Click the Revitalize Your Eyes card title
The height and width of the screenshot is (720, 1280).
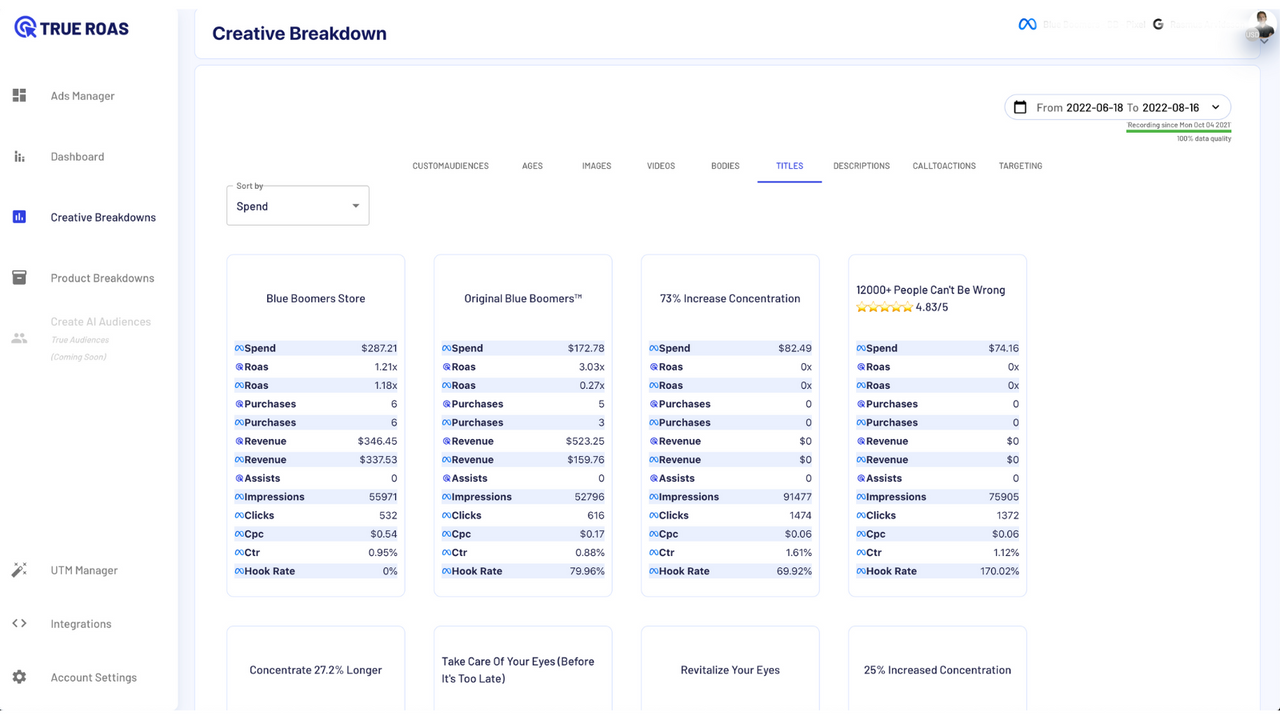[x=730, y=670]
